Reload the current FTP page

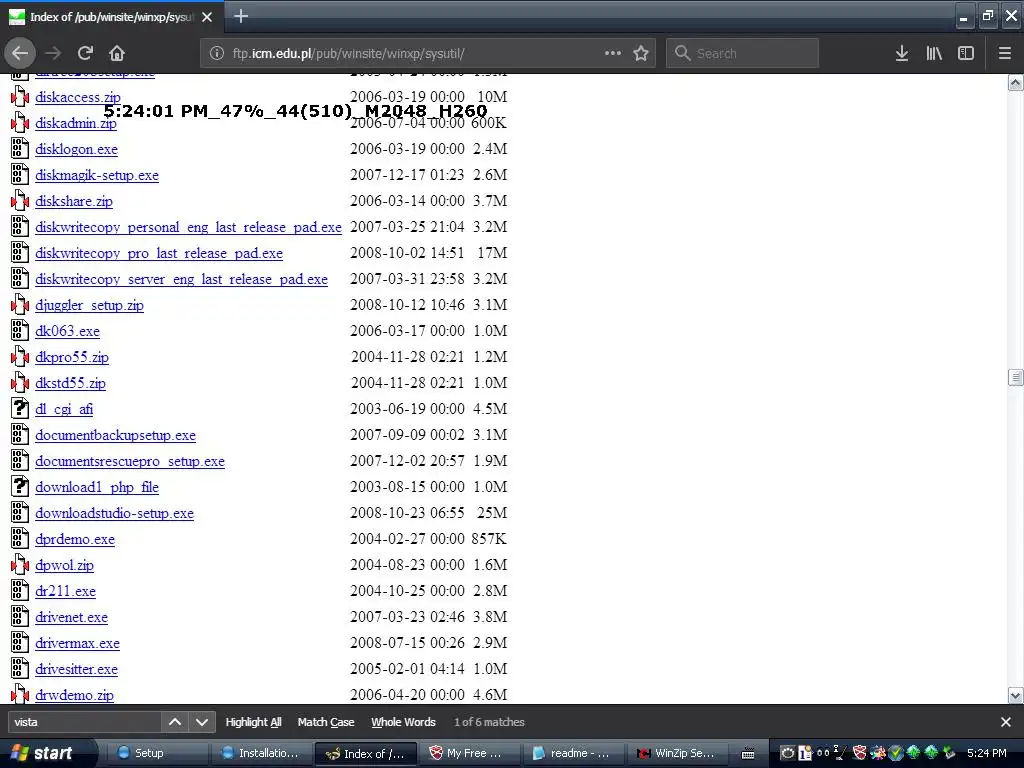click(x=85, y=53)
